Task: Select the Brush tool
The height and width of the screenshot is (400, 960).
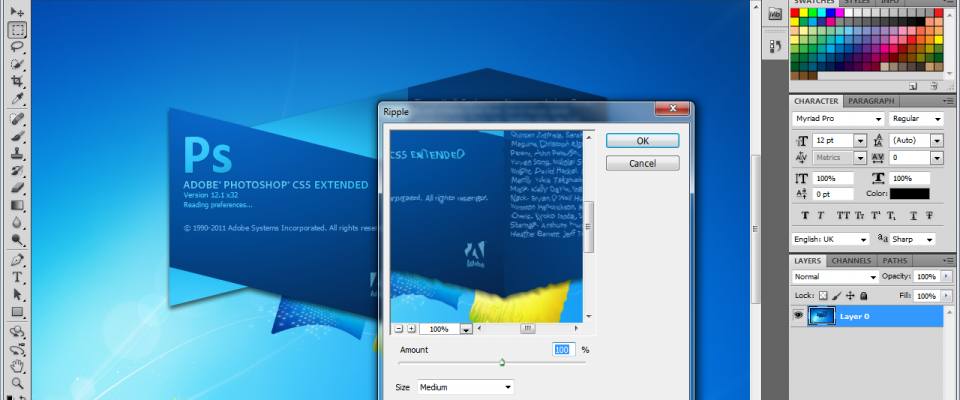Action: pos(17,136)
